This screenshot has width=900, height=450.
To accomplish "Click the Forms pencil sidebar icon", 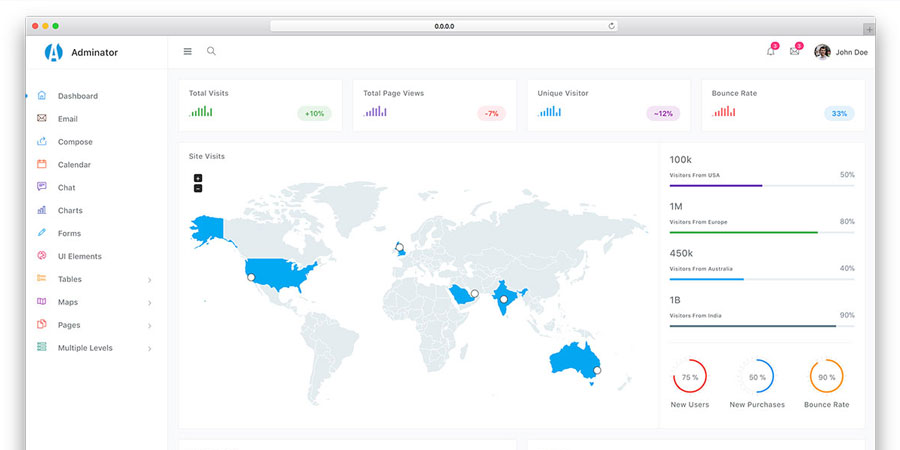I will [x=41, y=232].
